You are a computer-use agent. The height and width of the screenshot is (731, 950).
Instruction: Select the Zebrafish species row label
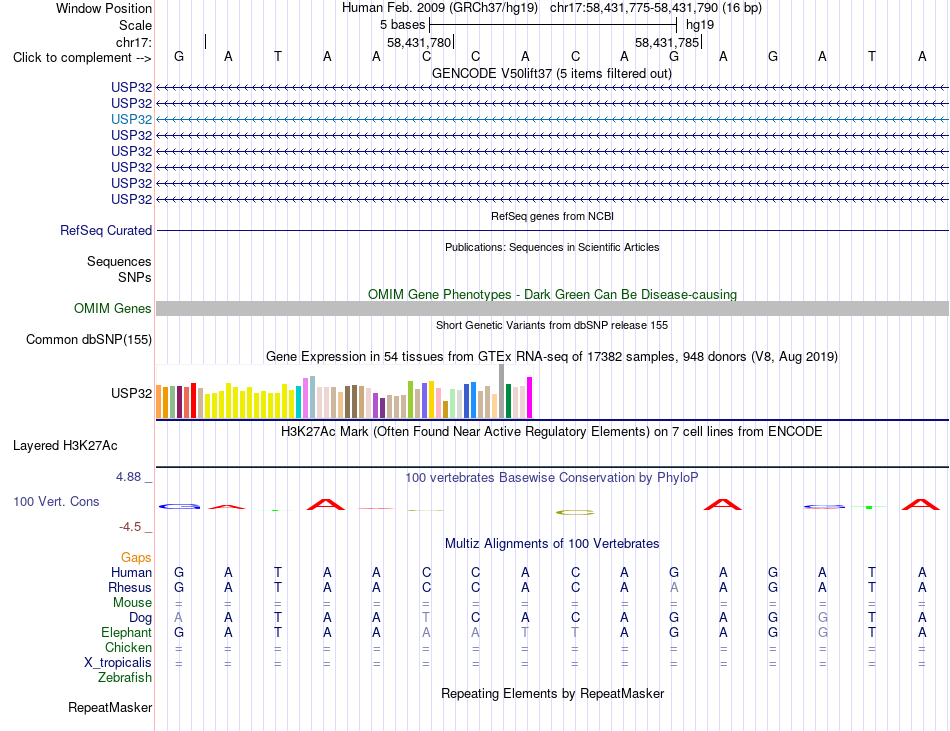(125, 678)
